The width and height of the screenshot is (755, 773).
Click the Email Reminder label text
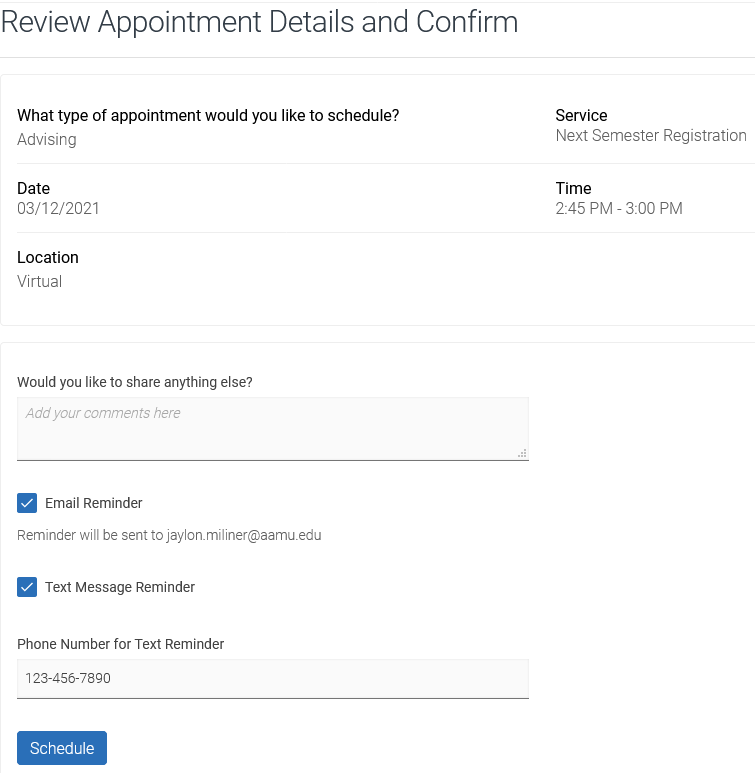(x=94, y=503)
